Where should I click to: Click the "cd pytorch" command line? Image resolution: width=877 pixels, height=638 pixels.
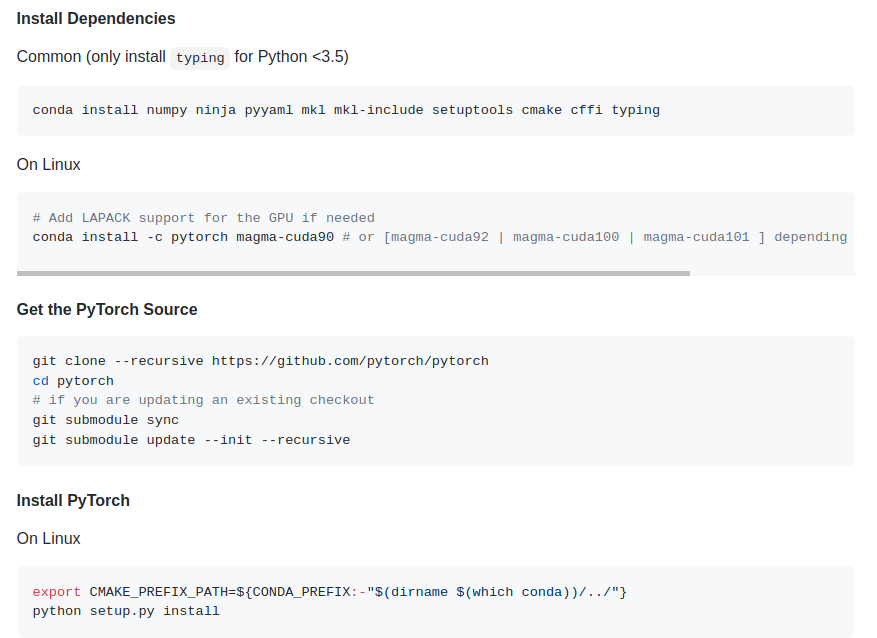[x=73, y=380]
